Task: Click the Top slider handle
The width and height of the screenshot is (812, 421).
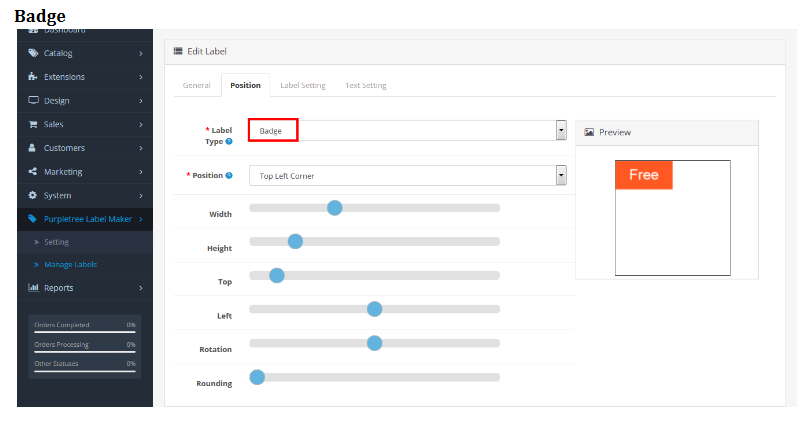Action: (x=277, y=275)
